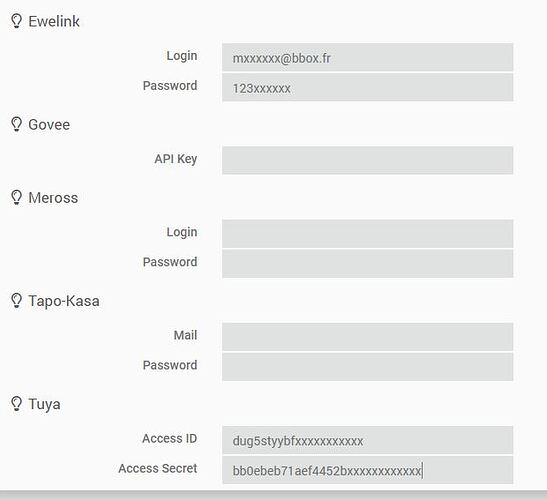Click the lightbulb icon beside Tuya
Screen dimensions: 547x500
coord(16,404)
